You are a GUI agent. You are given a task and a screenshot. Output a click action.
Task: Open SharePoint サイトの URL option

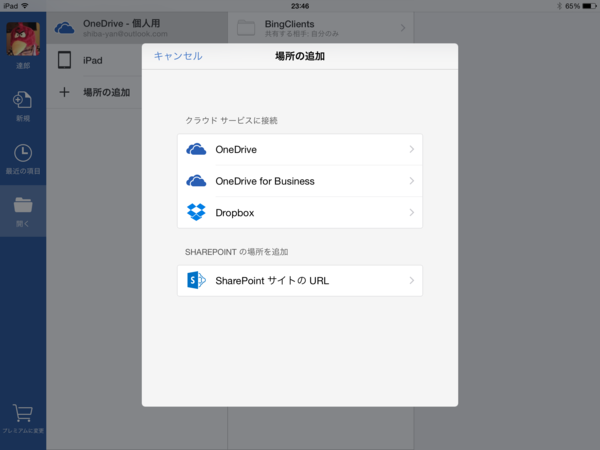[300, 280]
